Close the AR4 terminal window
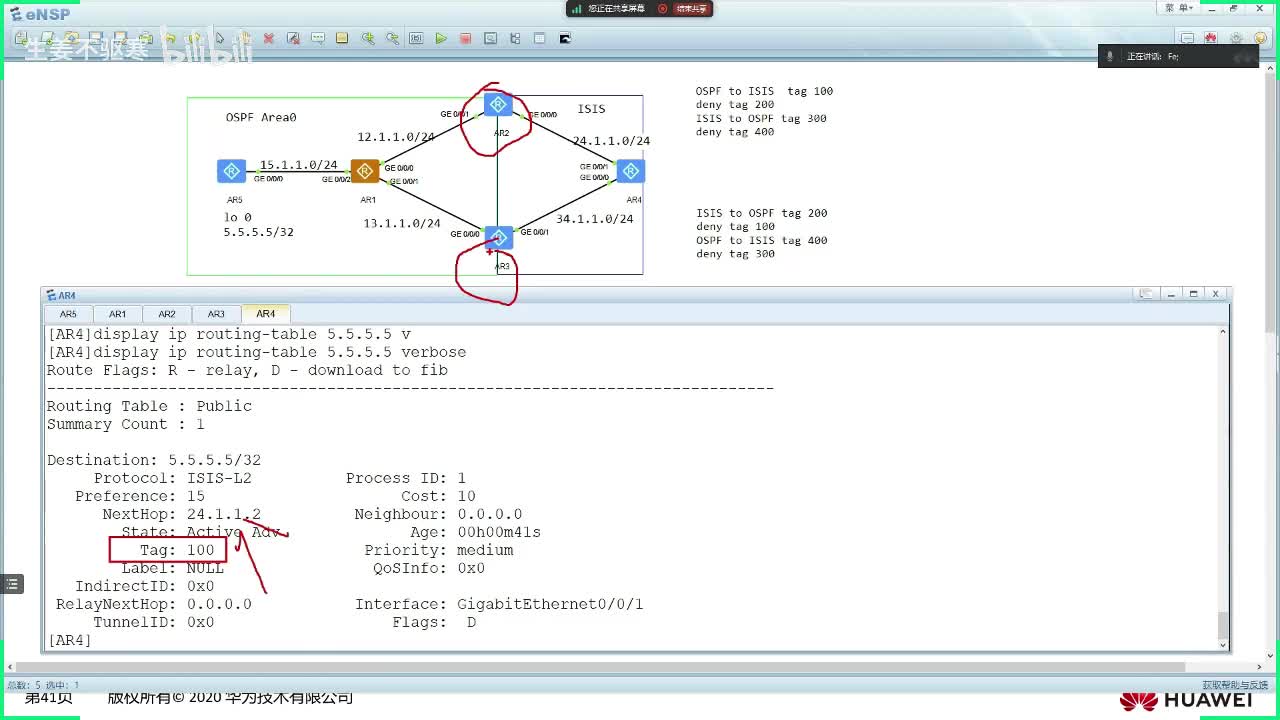The height and width of the screenshot is (720, 1280). pos(1216,294)
